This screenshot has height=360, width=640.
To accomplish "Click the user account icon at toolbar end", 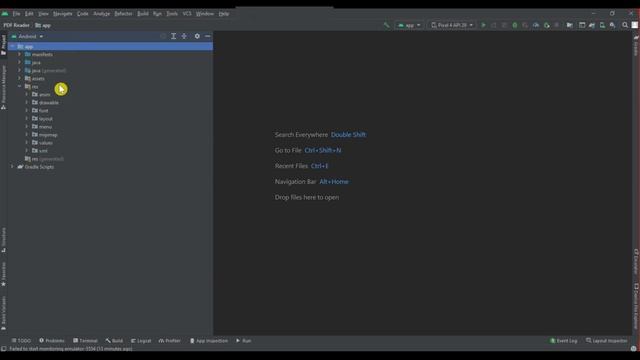I will coord(635,25).
